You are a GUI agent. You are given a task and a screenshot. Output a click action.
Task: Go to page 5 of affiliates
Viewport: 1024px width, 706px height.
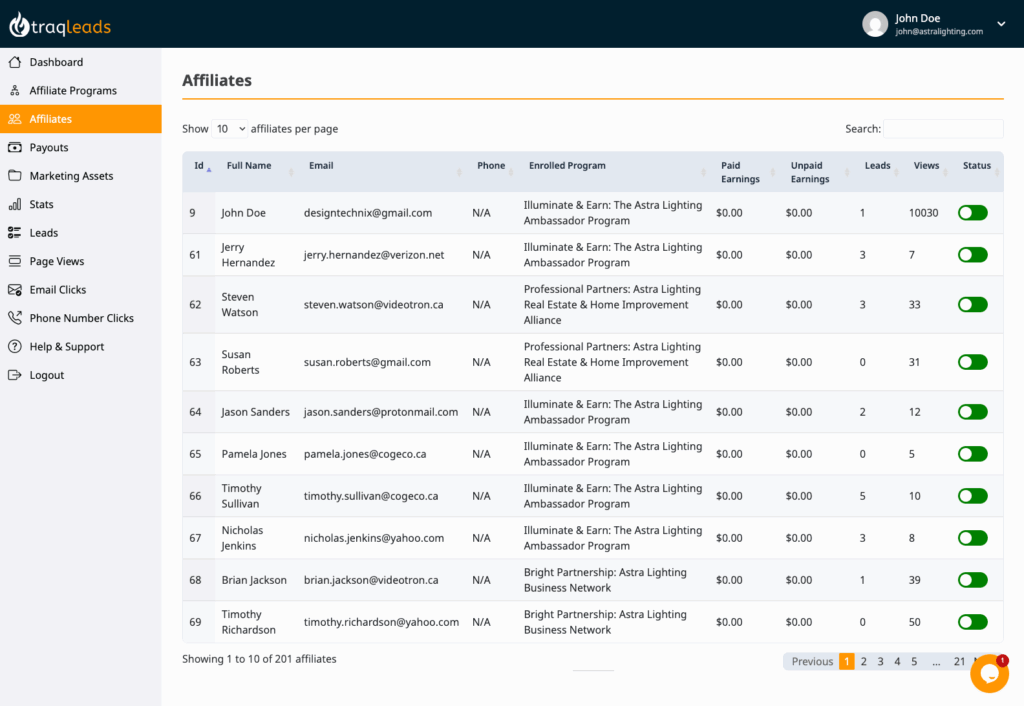point(913,661)
